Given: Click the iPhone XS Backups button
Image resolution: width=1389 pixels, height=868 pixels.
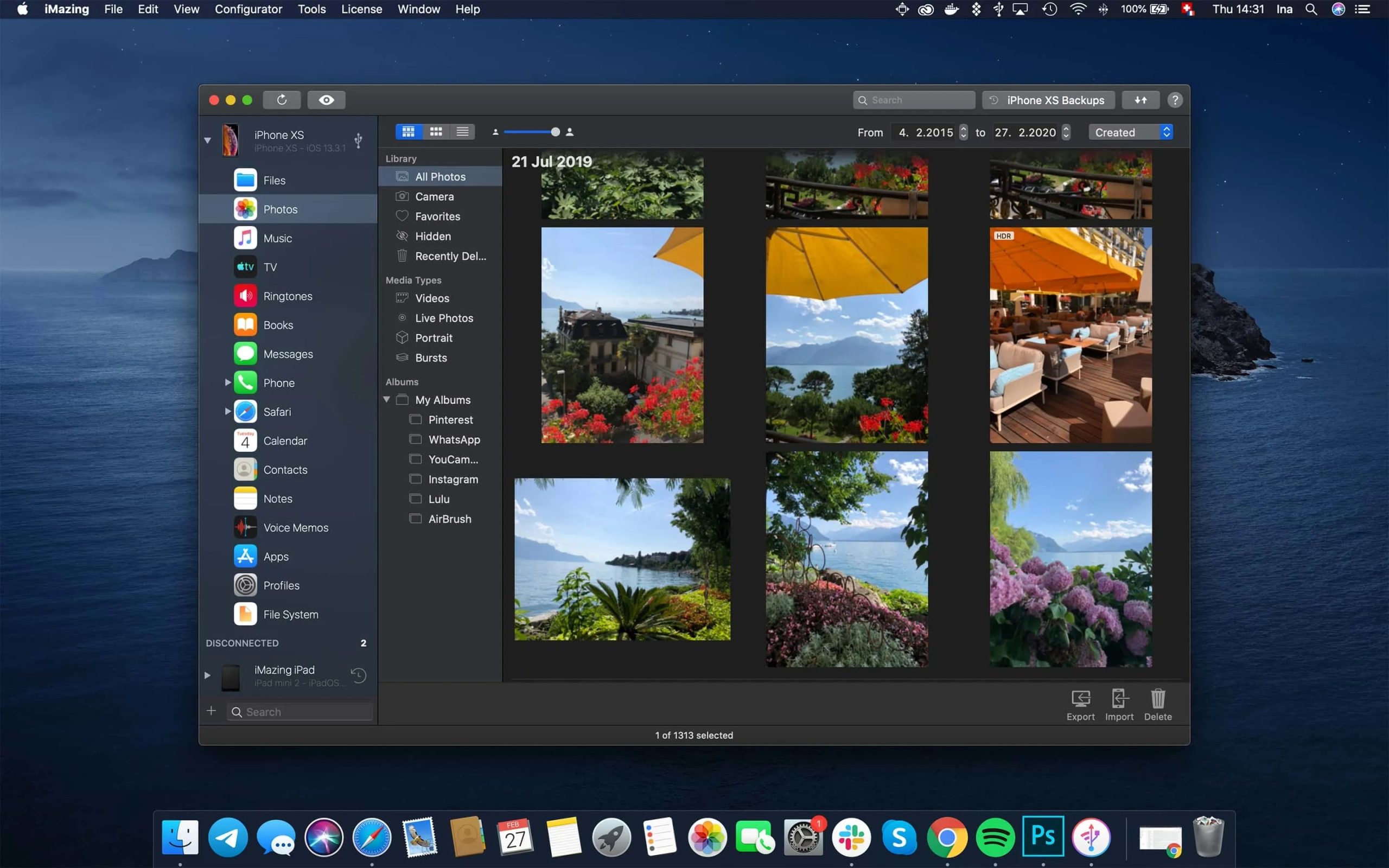Looking at the screenshot, I should tap(1050, 100).
